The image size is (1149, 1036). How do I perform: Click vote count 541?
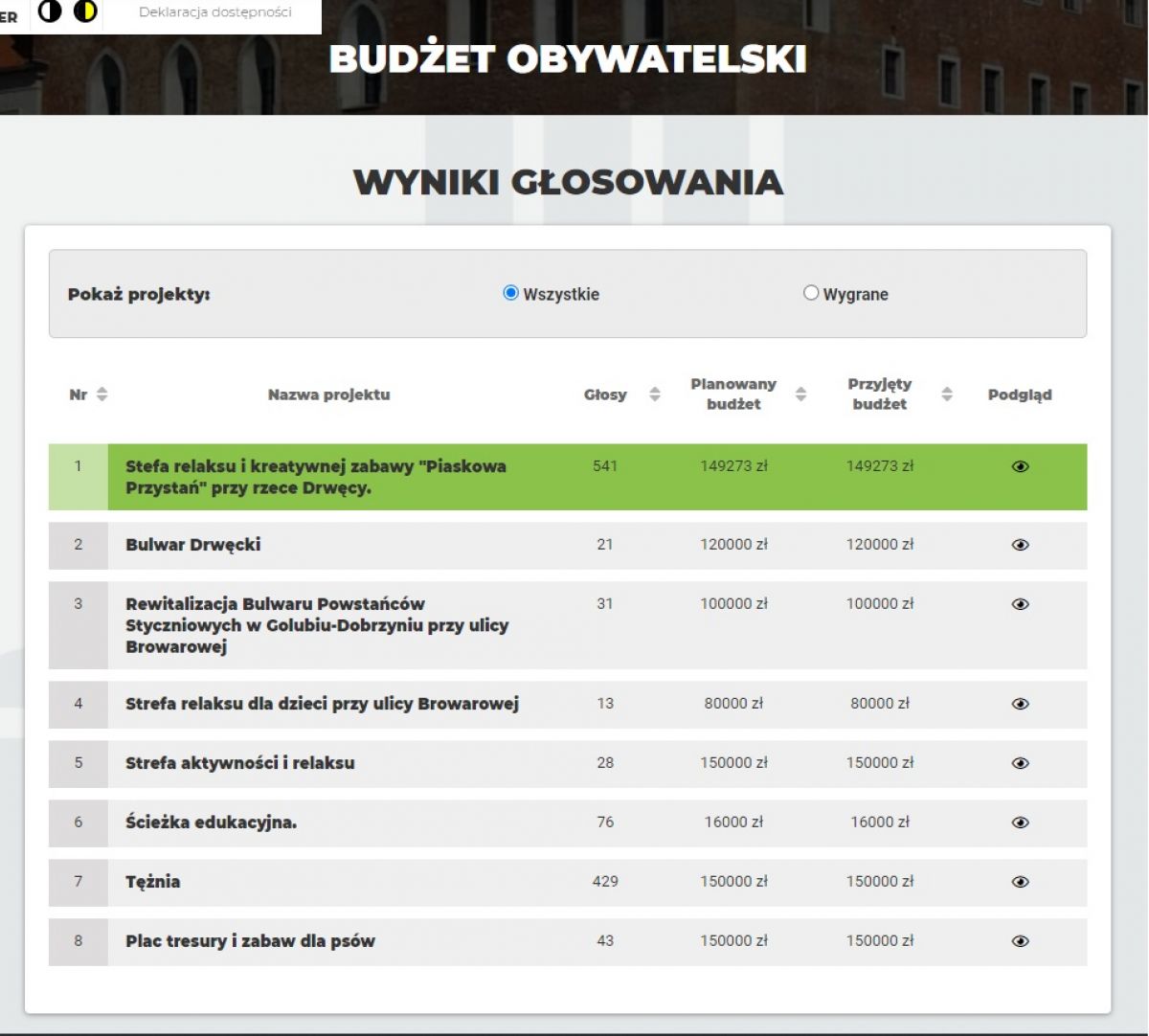(x=605, y=466)
